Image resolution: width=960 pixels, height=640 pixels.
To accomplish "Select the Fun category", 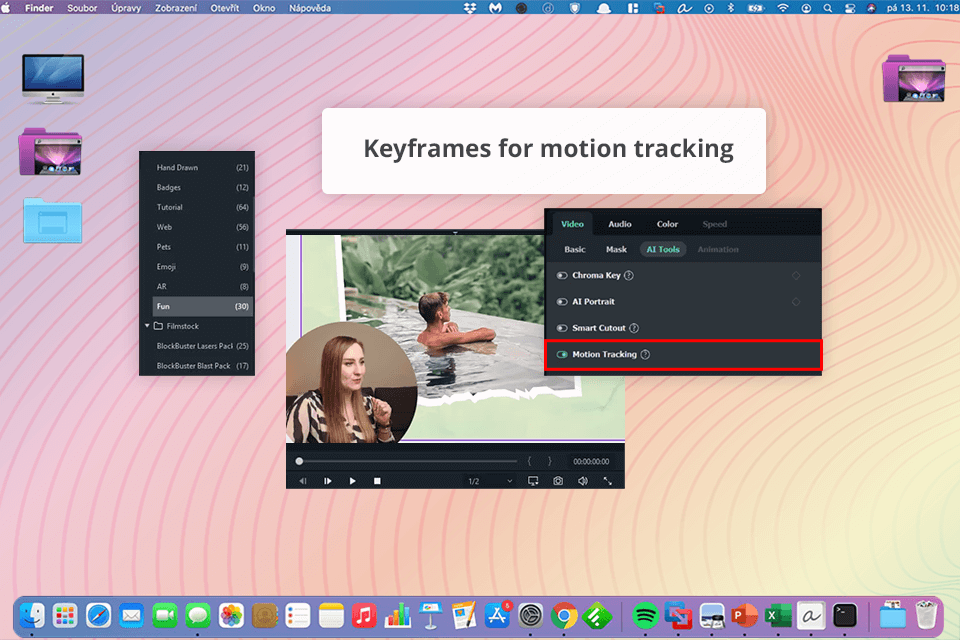I will click(x=203, y=306).
